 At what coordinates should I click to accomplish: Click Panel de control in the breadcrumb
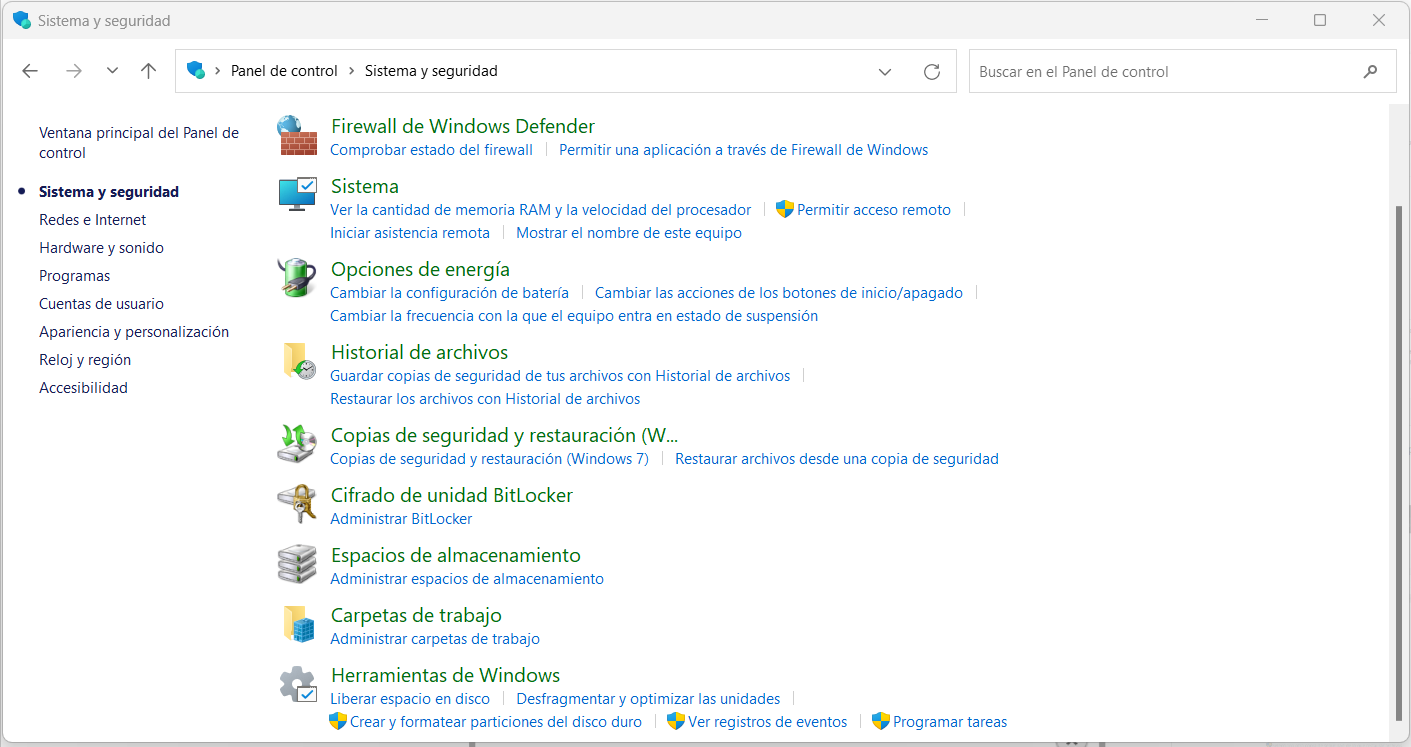284,71
